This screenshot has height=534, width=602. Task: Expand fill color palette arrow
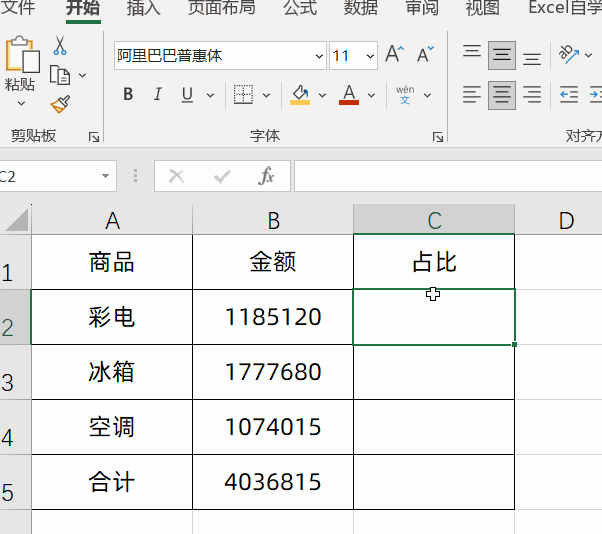[x=322, y=95]
